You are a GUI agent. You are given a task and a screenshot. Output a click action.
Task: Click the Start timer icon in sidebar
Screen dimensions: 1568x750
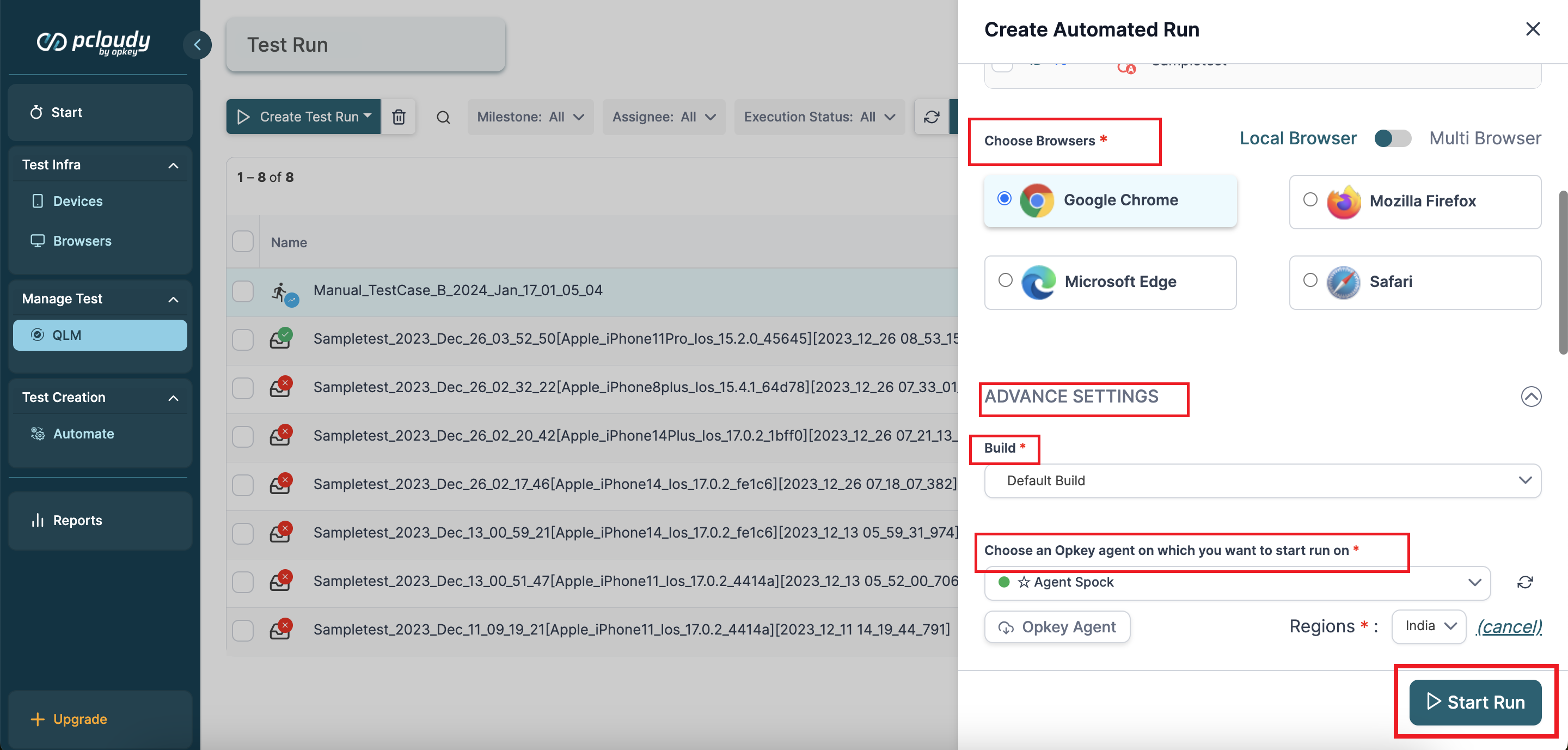click(x=36, y=112)
